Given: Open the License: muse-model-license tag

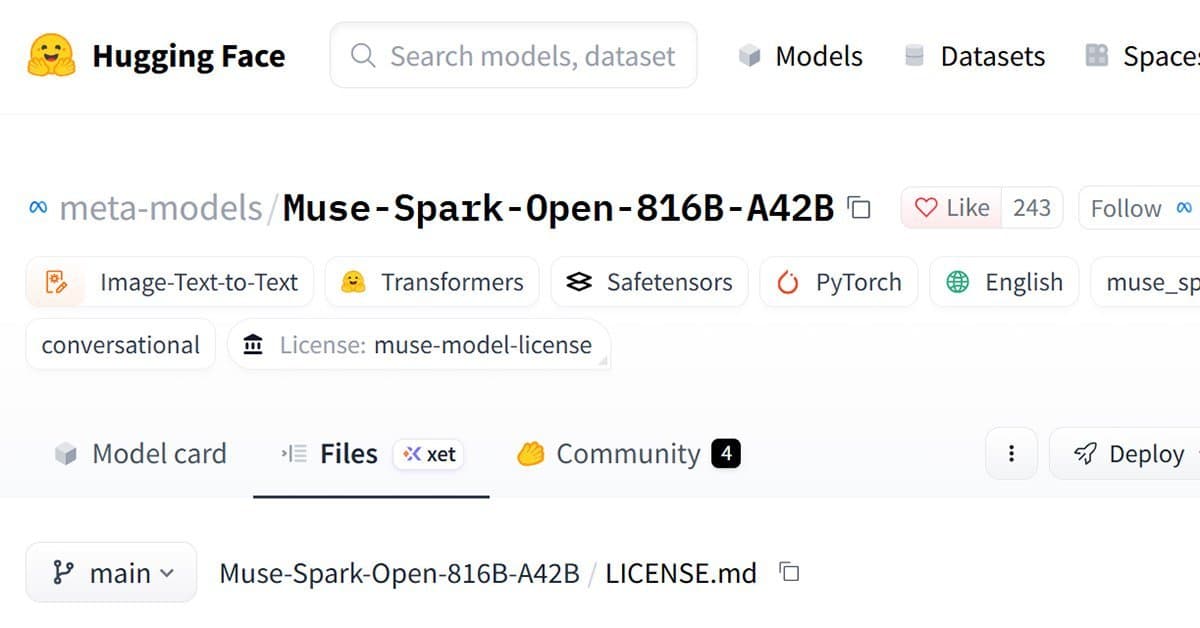Looking at the screenshot, I should [x=419, y=345].
